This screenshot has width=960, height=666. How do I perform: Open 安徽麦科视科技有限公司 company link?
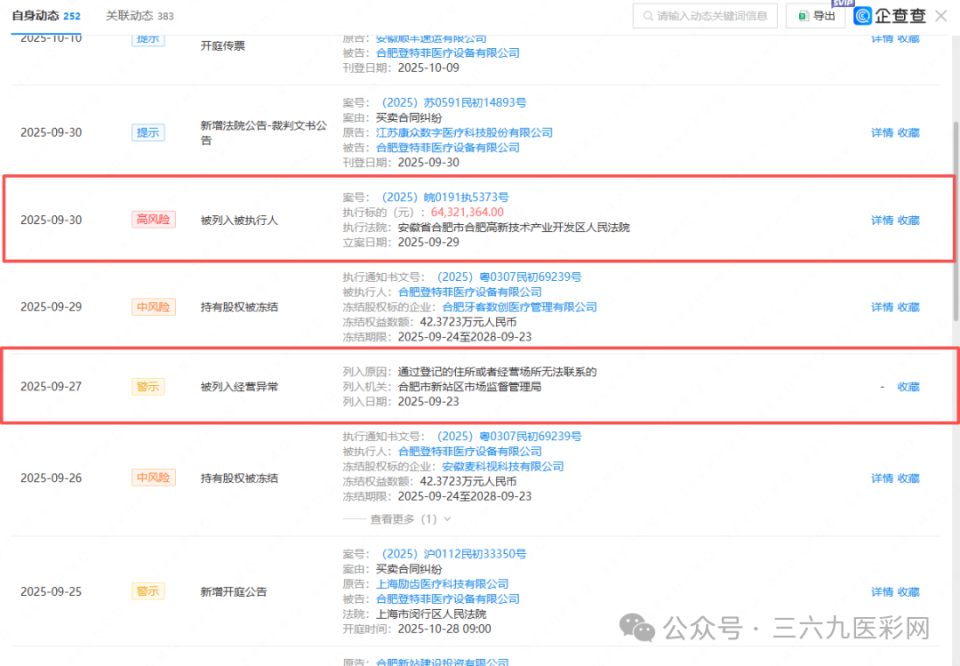[x=503, y=466]
